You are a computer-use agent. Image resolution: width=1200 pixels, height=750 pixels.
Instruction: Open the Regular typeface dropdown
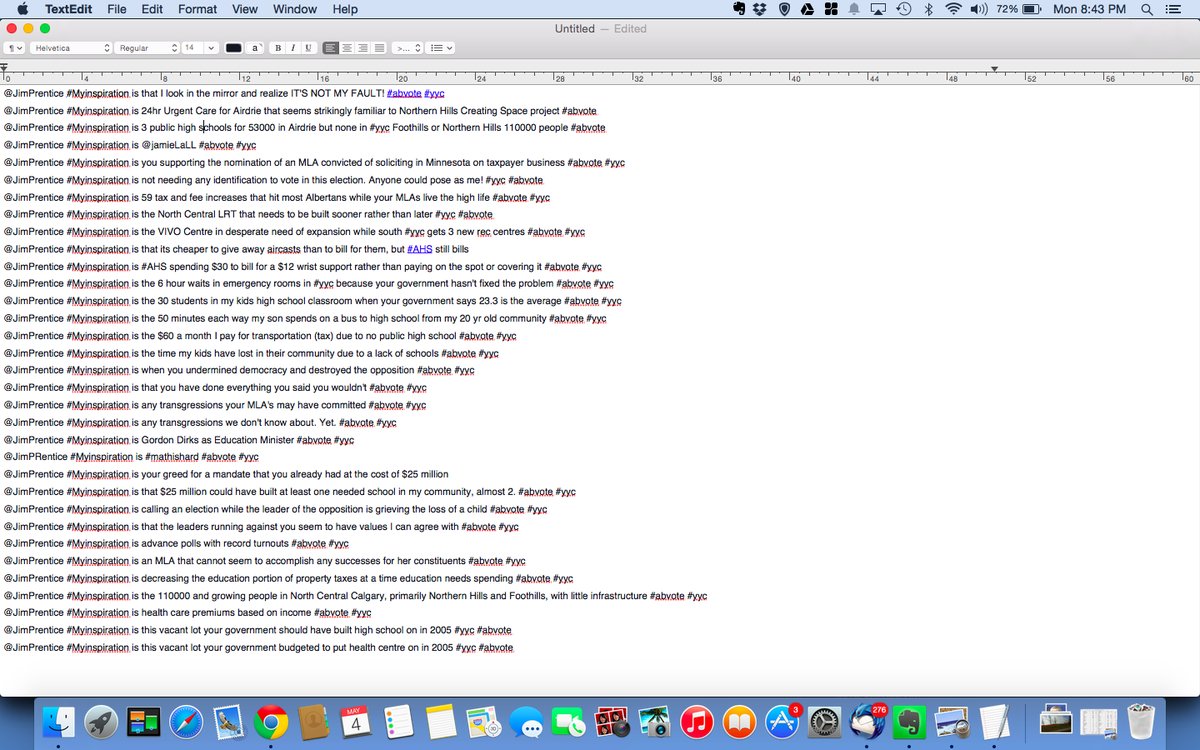point(147,48)
